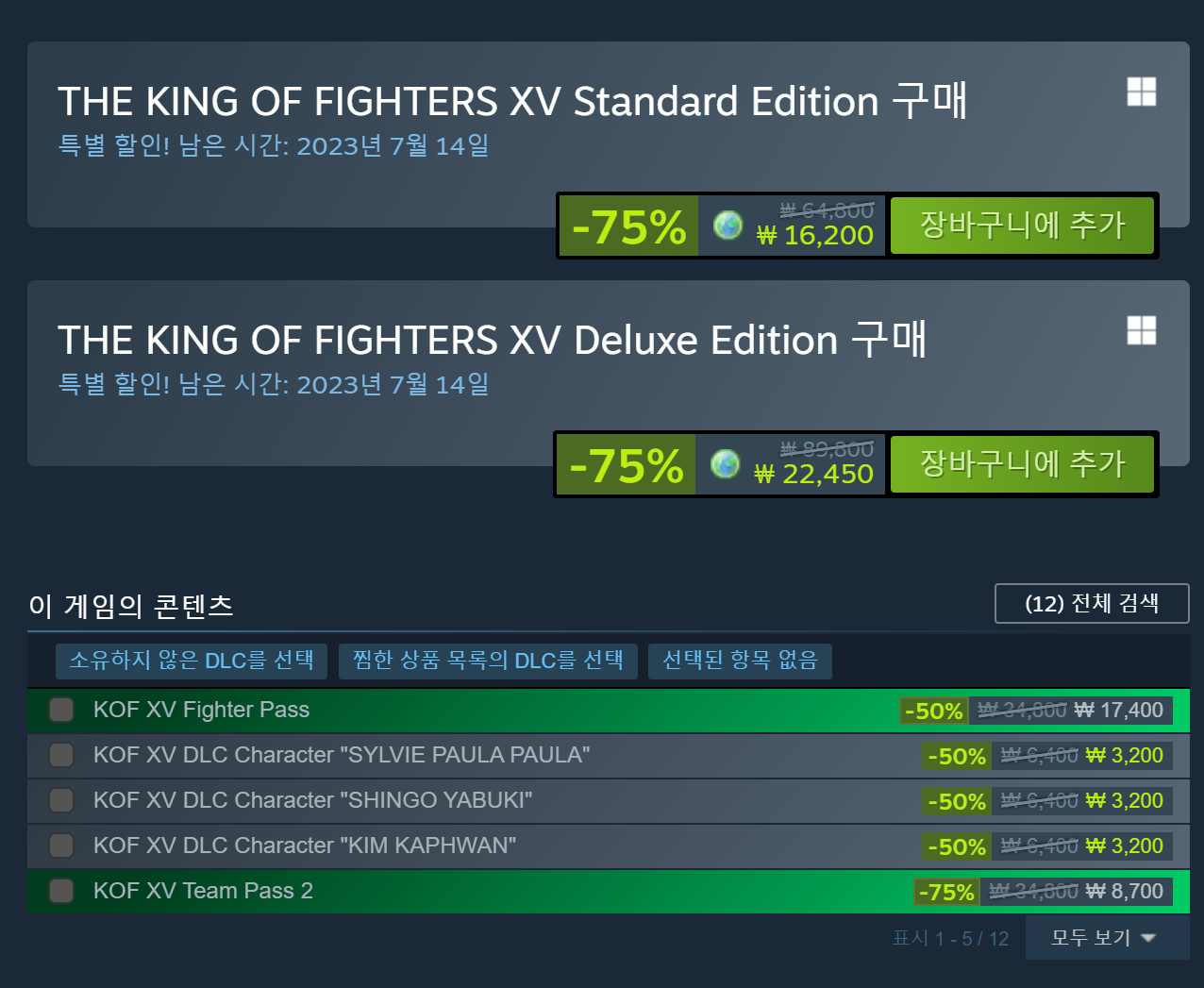This screenshot has height=988, width=1204.
Task: Click globe icon beside Standard Edition price
Action: point(727,226)
